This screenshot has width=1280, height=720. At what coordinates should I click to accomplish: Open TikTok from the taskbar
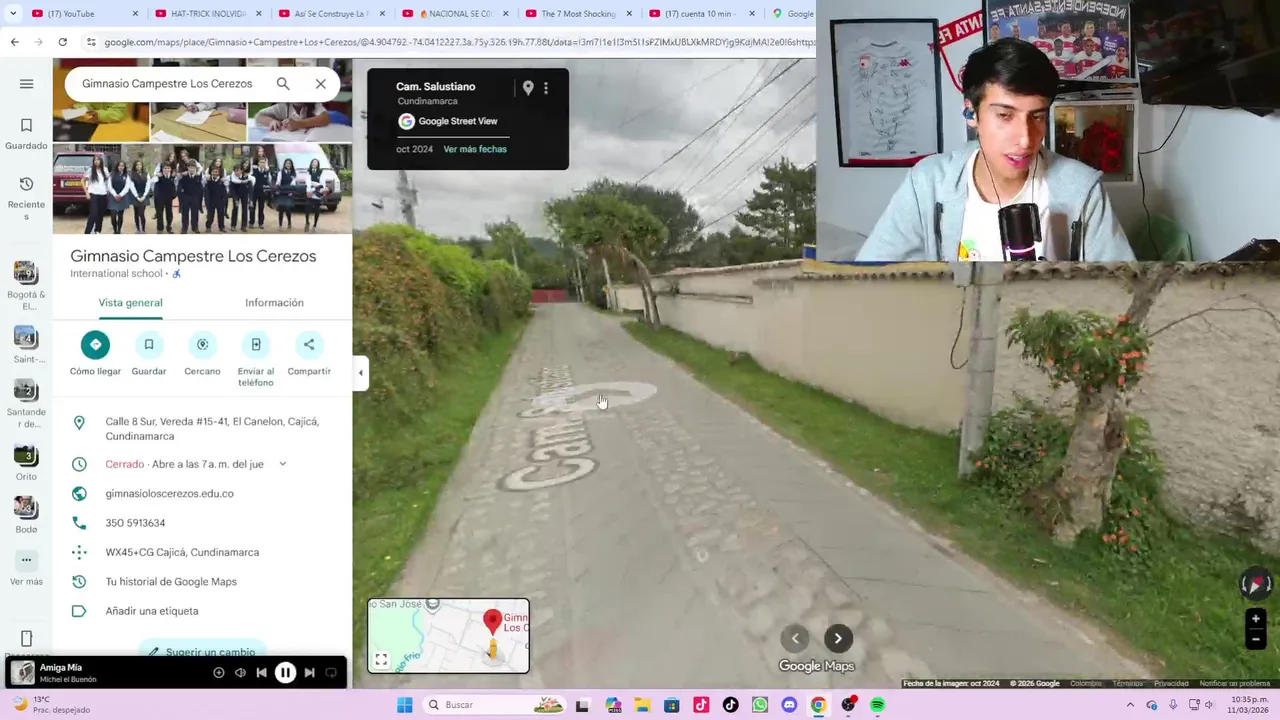coord(730,705)
